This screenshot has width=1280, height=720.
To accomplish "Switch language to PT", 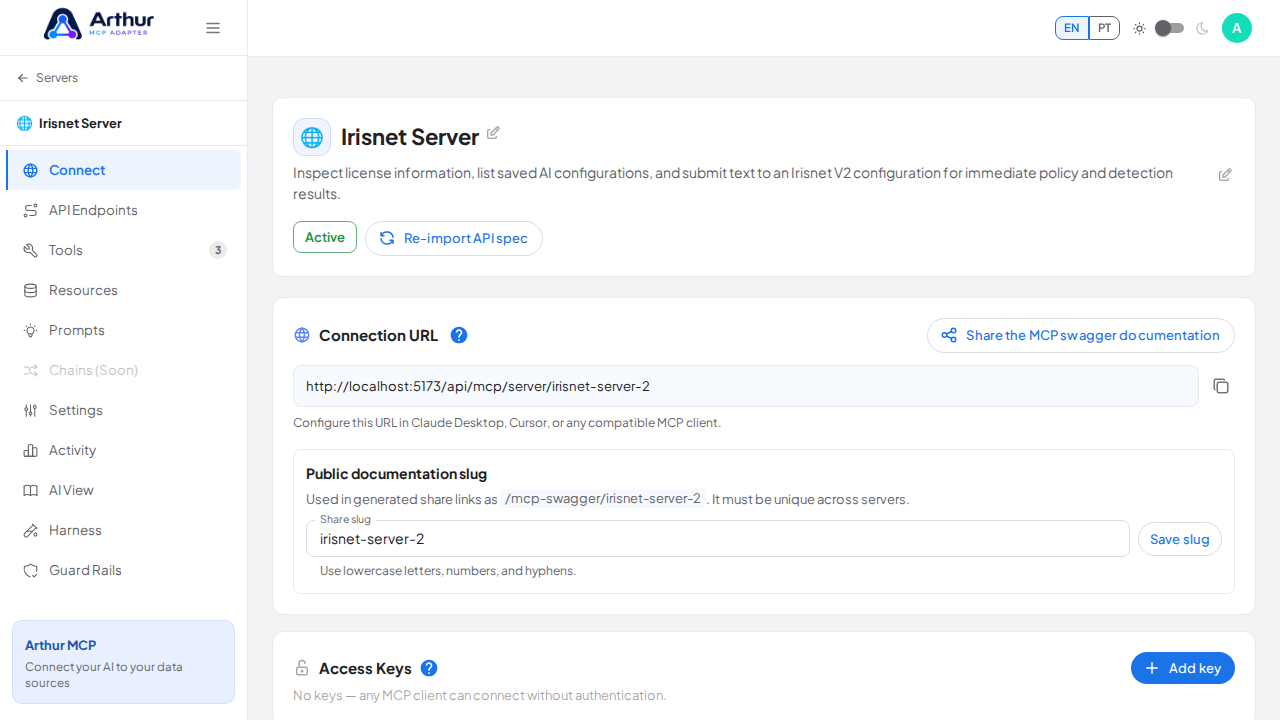I will (x=1104, y=28).
